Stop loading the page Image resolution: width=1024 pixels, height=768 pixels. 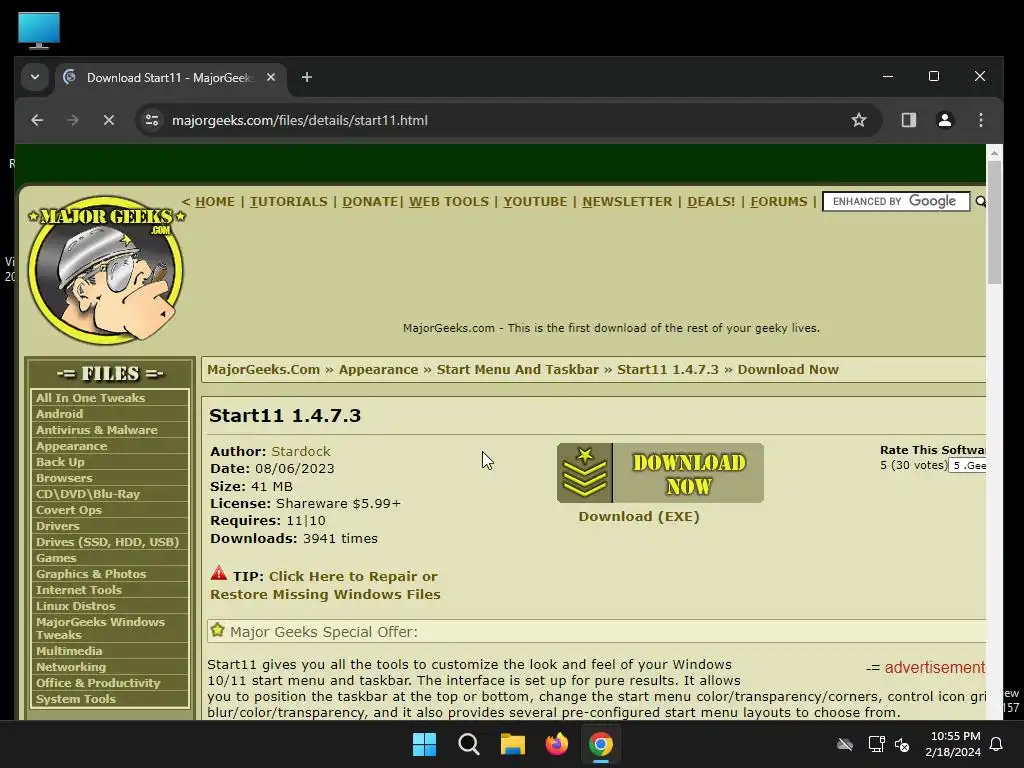tap(109, 120)
